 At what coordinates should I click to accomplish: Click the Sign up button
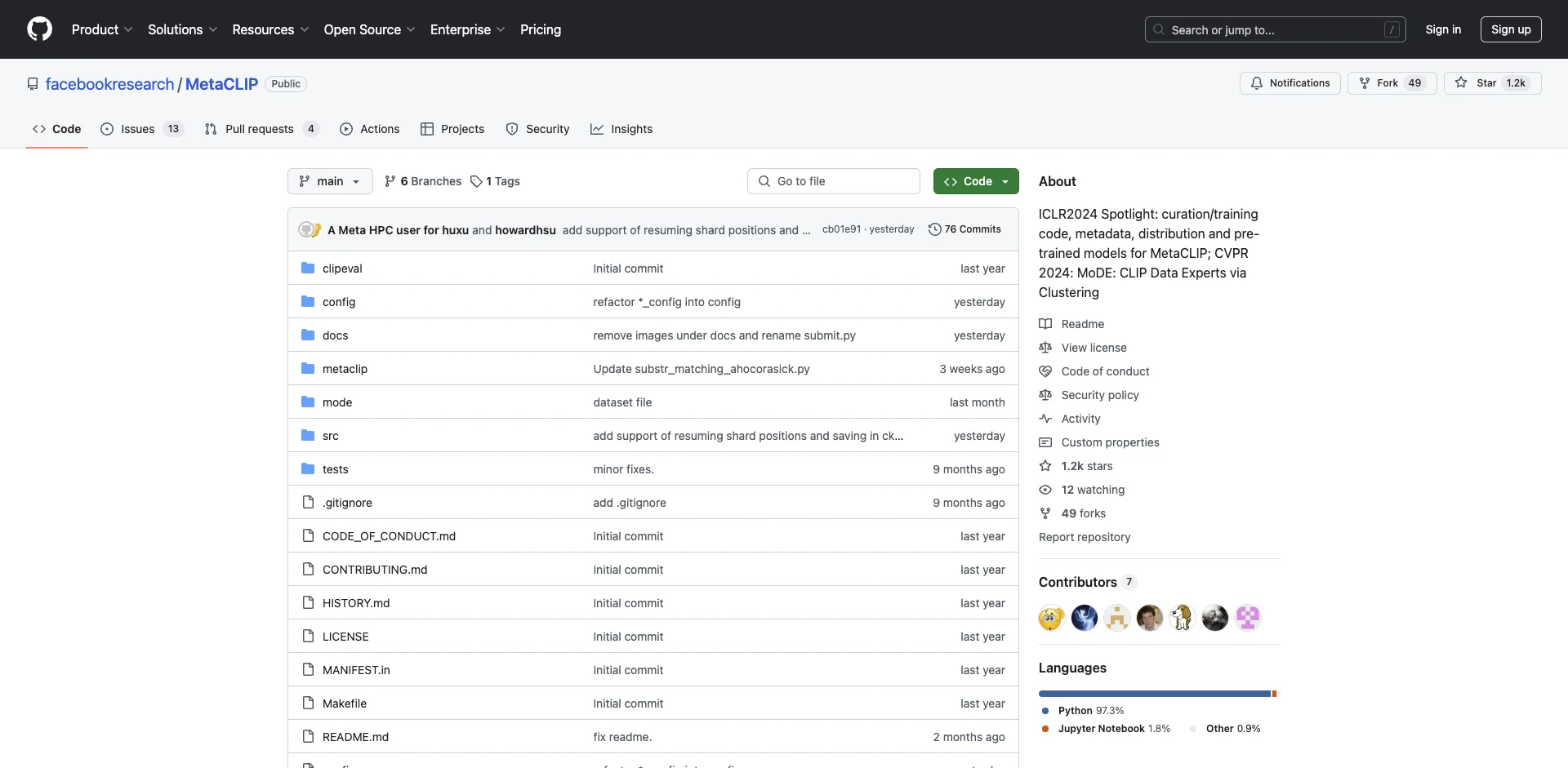(1511, 29)
